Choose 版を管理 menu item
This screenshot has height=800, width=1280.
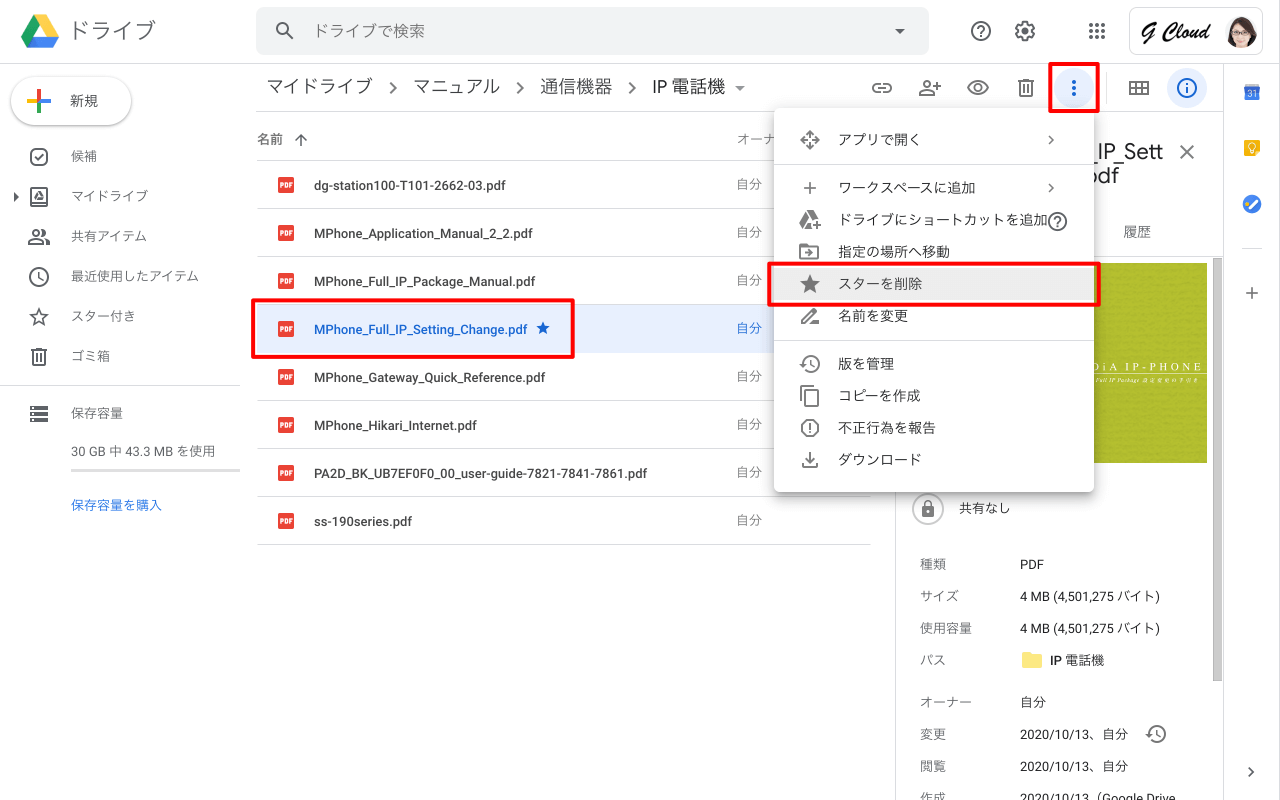click(933, 364)
